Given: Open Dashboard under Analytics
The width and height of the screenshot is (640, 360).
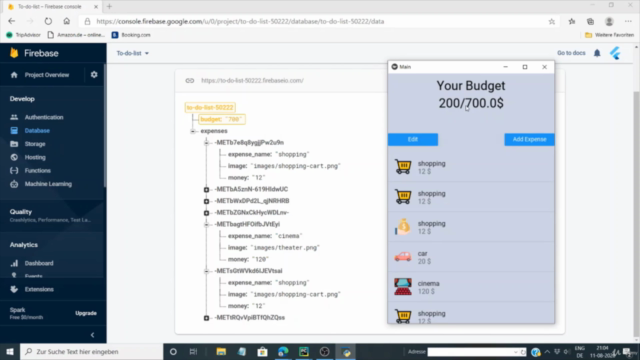Looking at the screenshot, I should 39,263.
